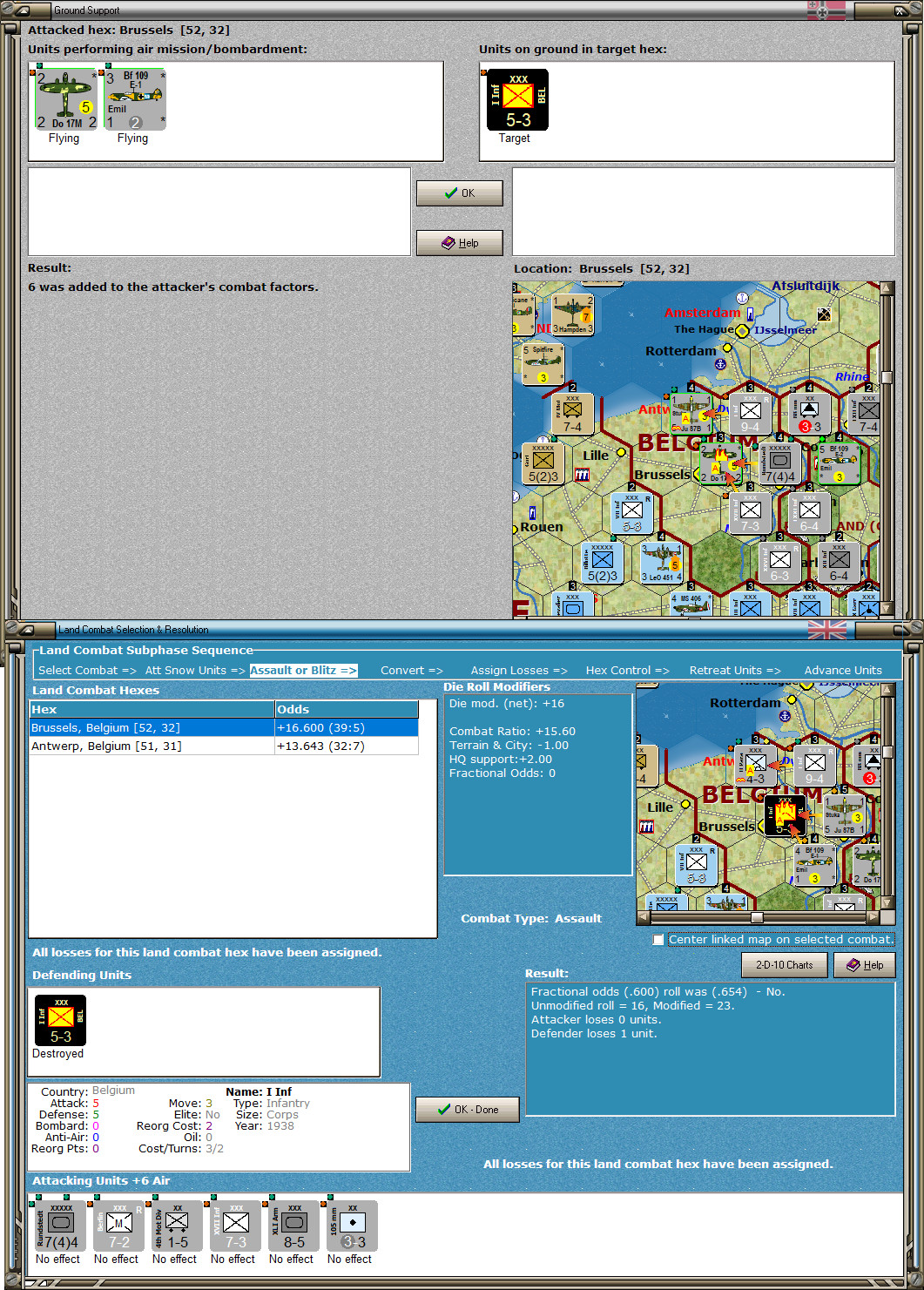
Task: Select the XVII Inf 7-3 counter on upper map
Action: coord(750,513)
